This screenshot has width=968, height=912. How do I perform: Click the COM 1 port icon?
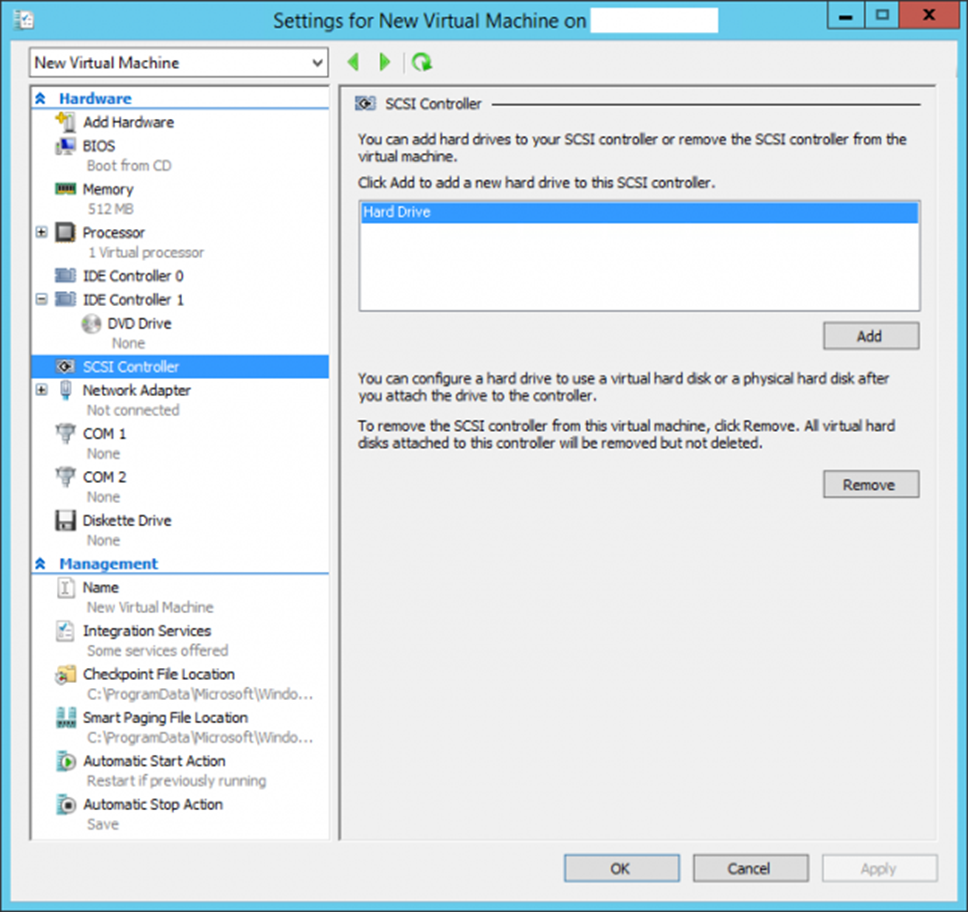[x=65, y=433]
